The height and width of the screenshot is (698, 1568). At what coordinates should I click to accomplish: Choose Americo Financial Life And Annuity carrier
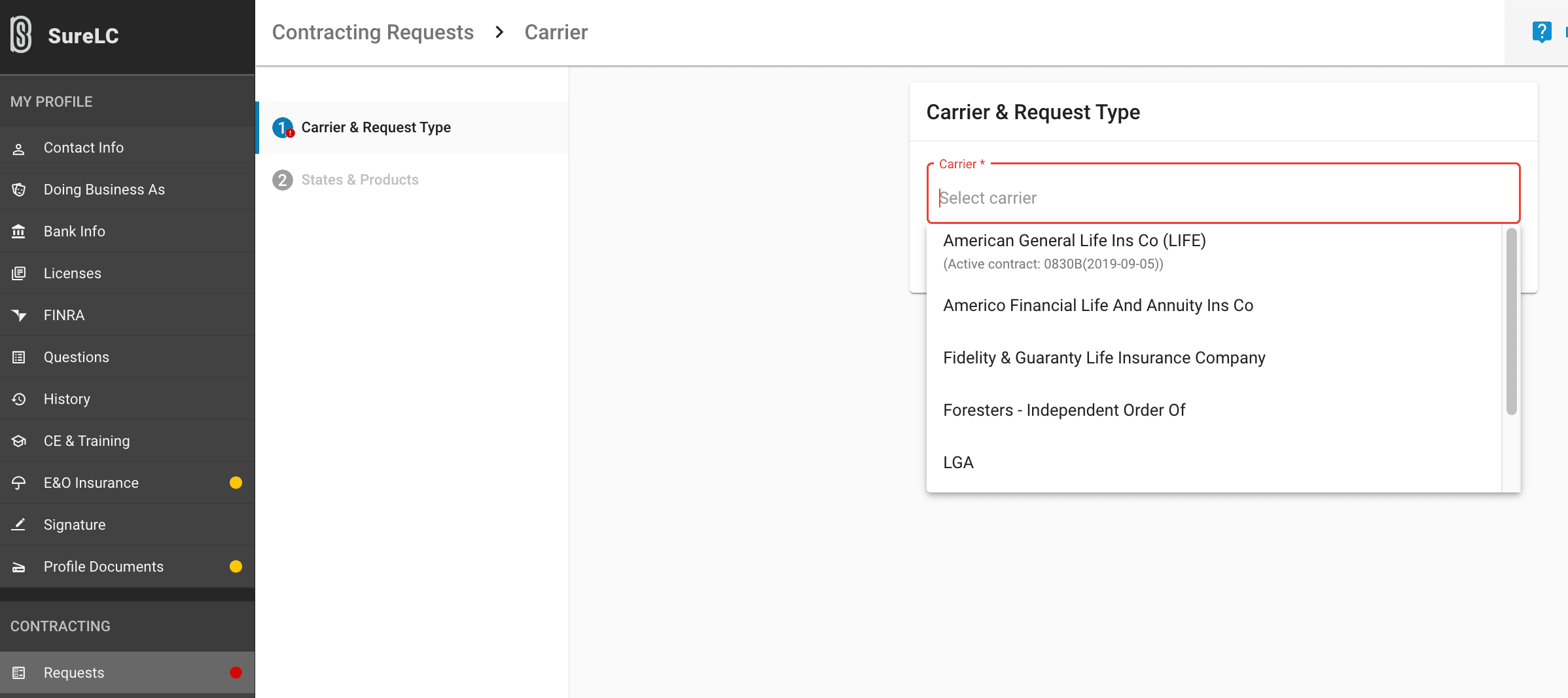(x=1097, y=306)
